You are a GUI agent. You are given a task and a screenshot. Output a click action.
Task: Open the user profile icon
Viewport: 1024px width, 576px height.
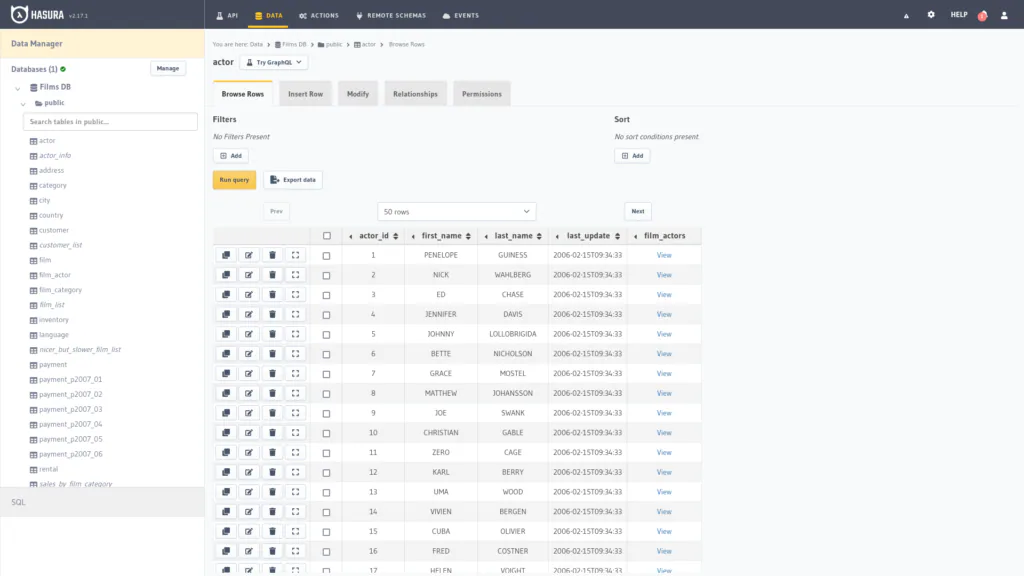[x=1004, y=15]
